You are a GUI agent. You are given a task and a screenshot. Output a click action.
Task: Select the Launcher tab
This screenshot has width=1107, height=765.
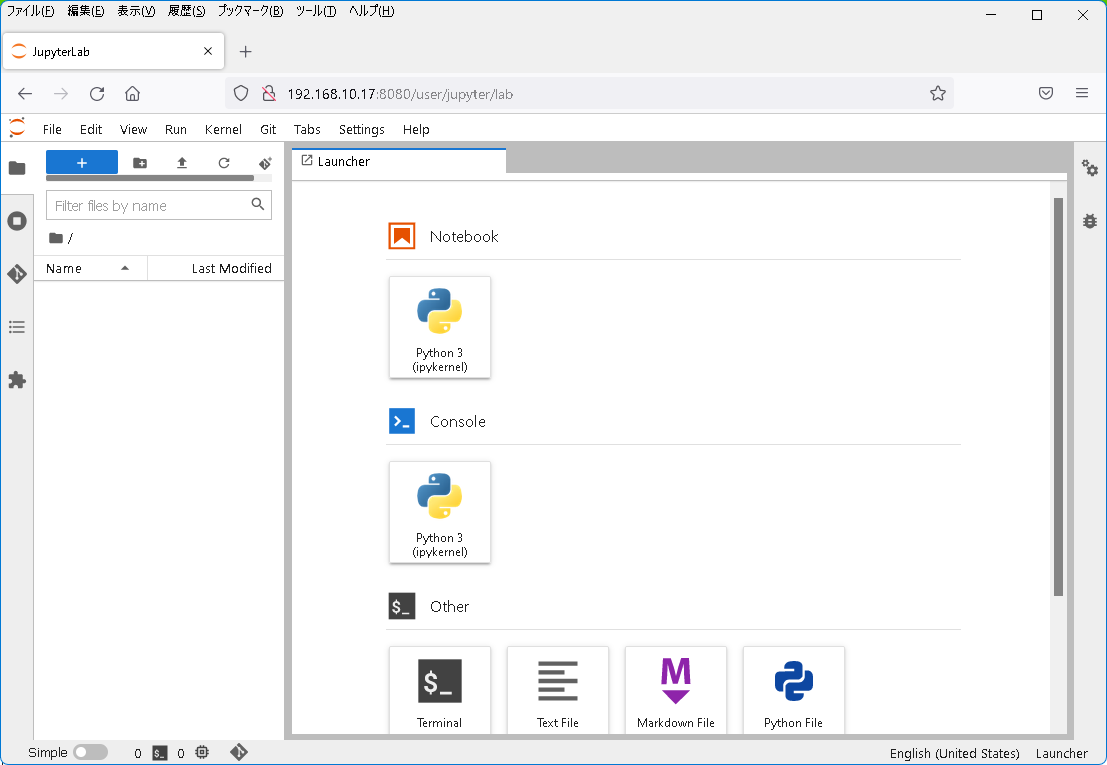[x=400, y=161]
